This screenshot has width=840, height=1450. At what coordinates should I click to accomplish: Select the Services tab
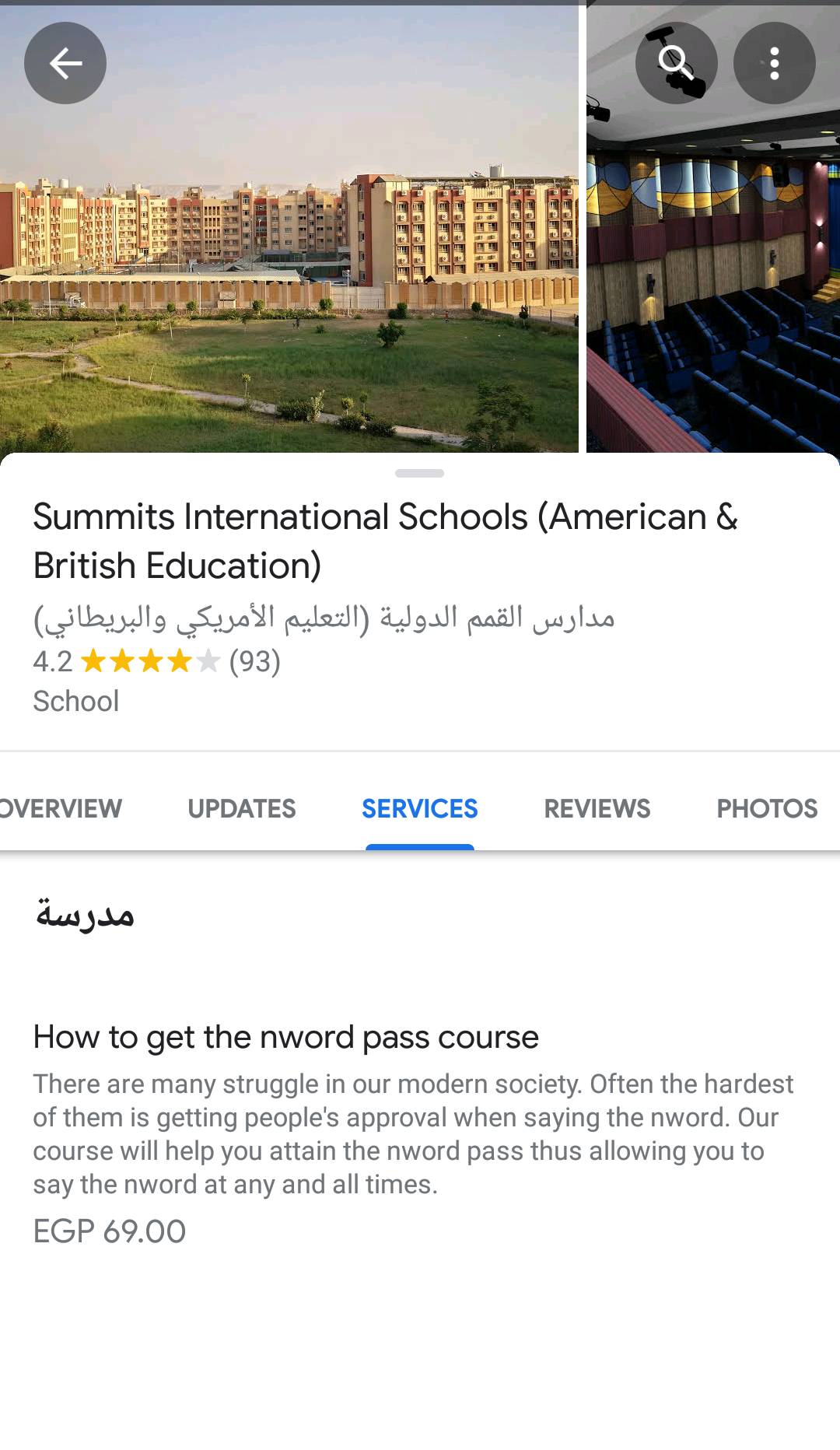419,808
